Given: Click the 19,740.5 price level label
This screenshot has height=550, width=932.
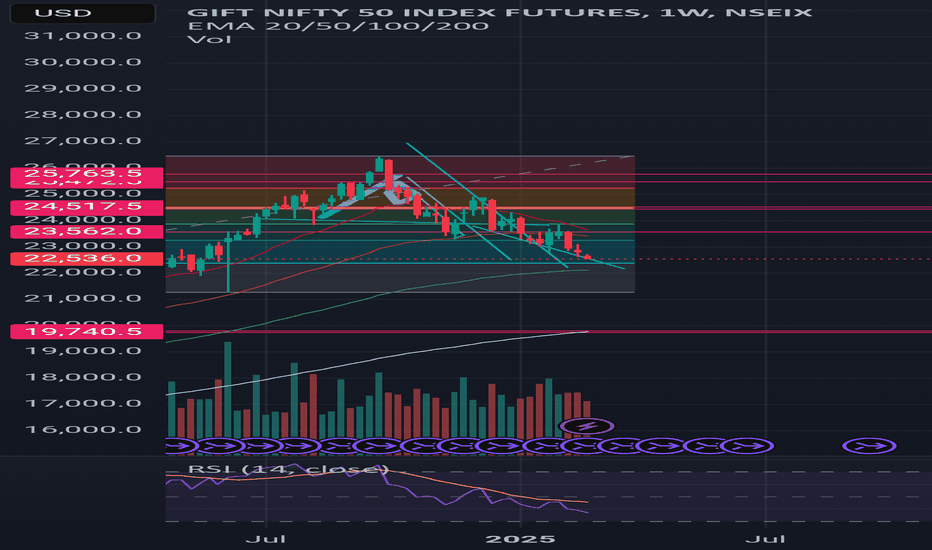Looking at the screenshot, I should (87, 331).
